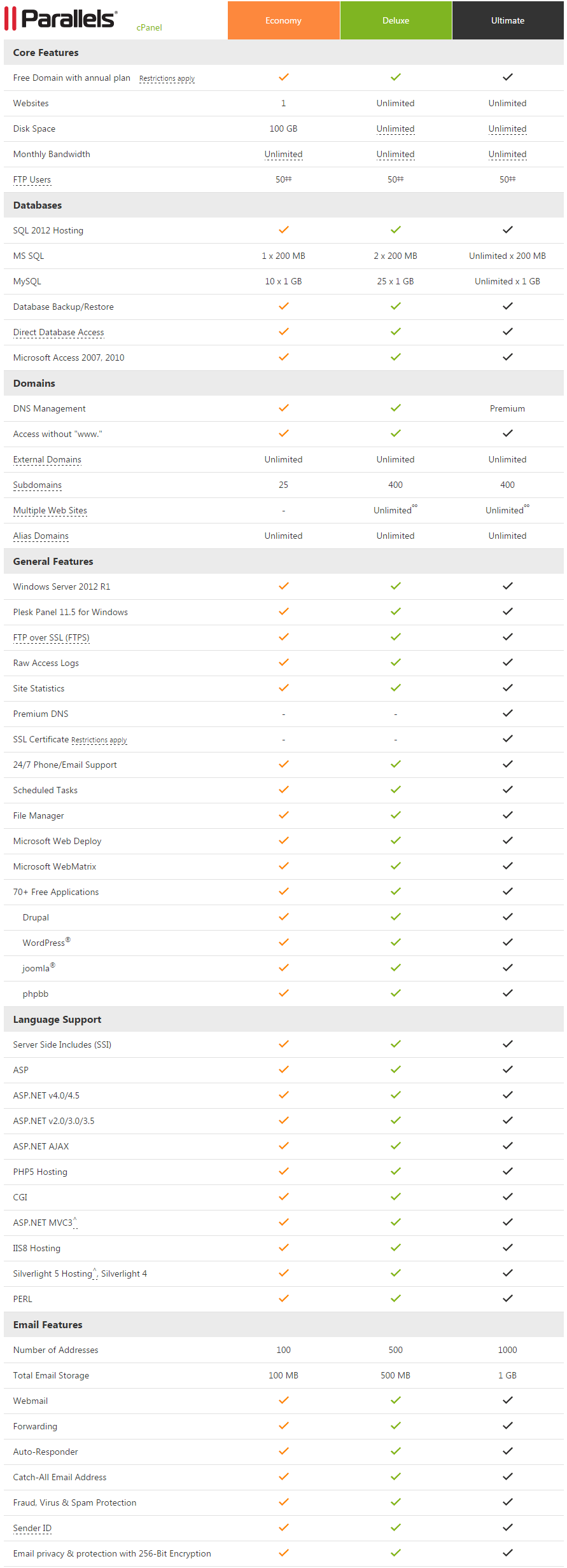Click the Ultimate checkmark for Webmail
This screenshot has width=567, height=1568.
(x=507, y=1399)
